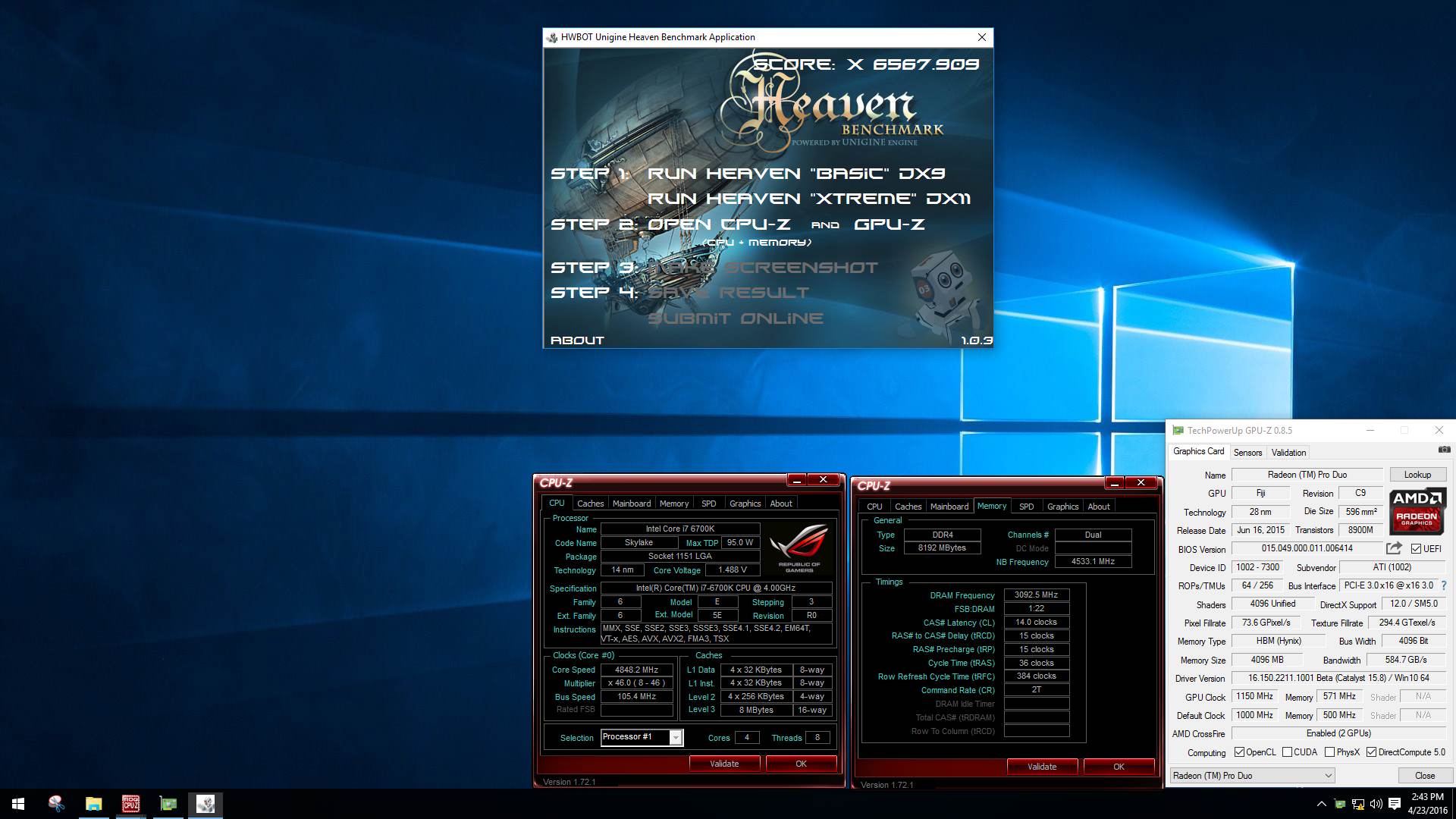
Task: Open Graphics tab in CPU-Z Memory window
Action: point(1062,507)
